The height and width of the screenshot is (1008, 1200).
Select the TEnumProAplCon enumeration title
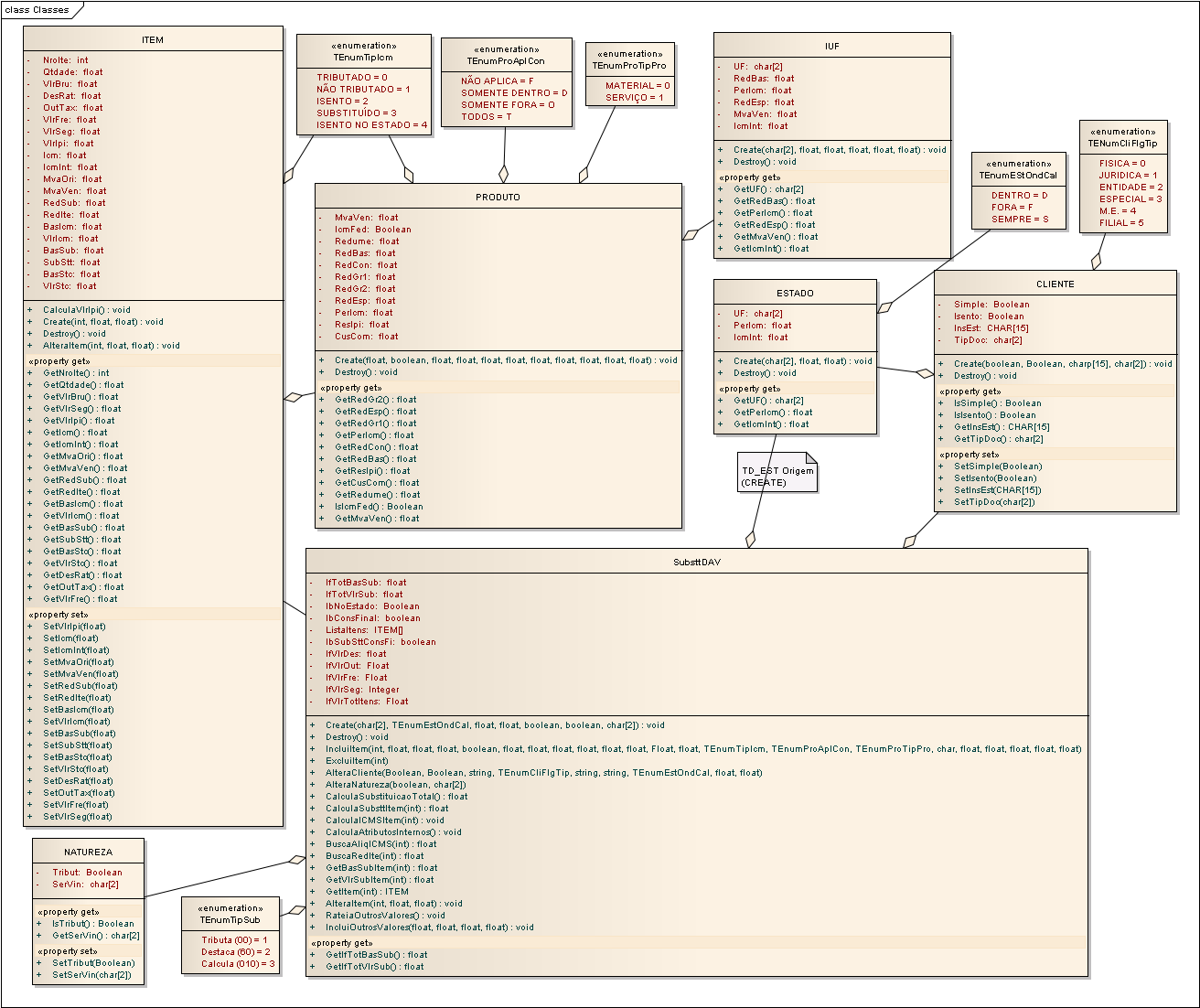(x=506, y=61)
